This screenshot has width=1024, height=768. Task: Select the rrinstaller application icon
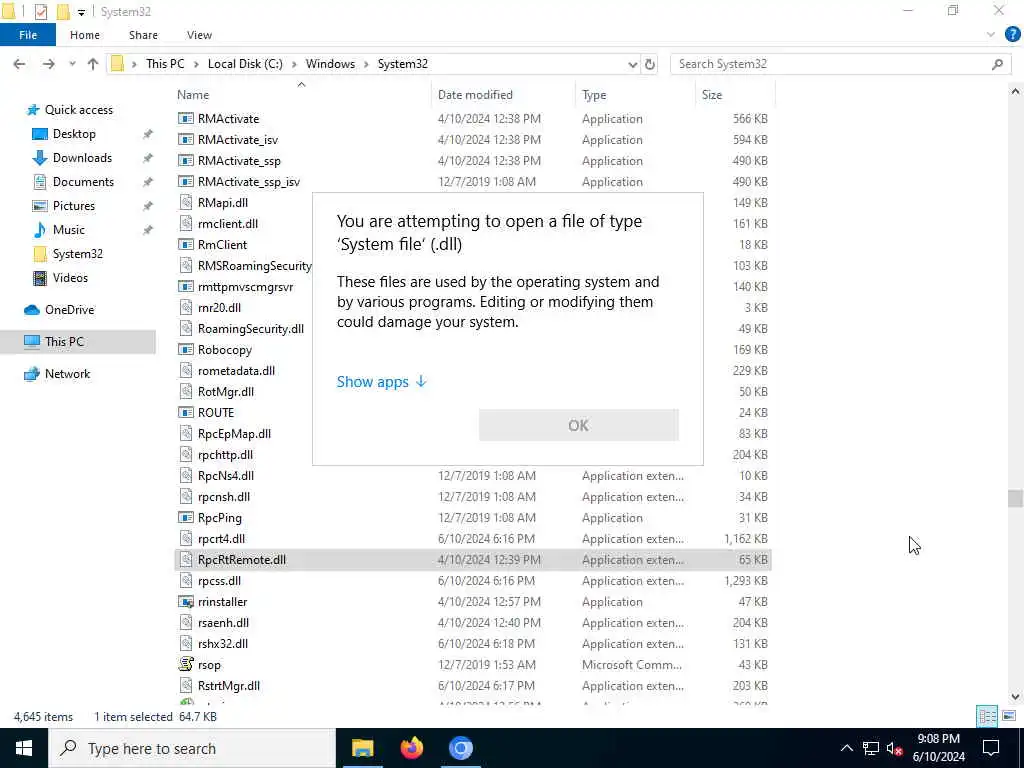tap(186, 601)
